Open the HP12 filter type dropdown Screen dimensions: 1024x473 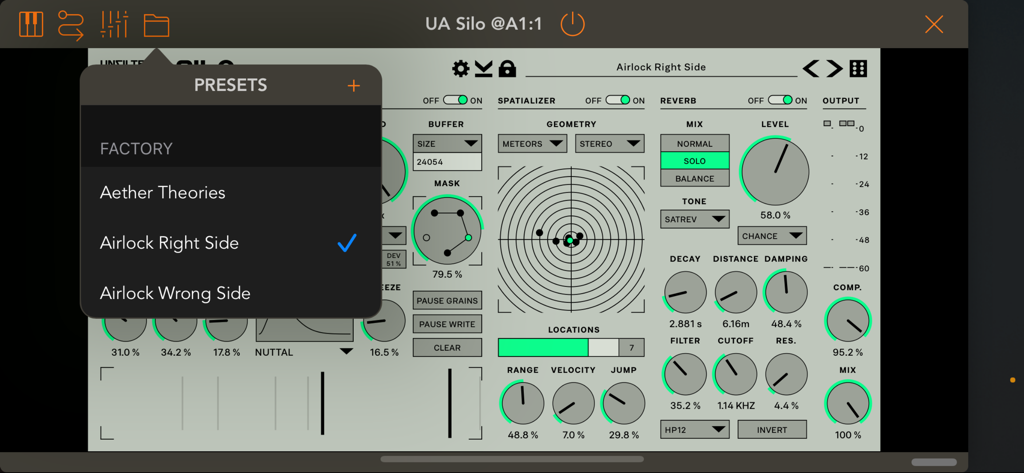click(x=695, y=430)
